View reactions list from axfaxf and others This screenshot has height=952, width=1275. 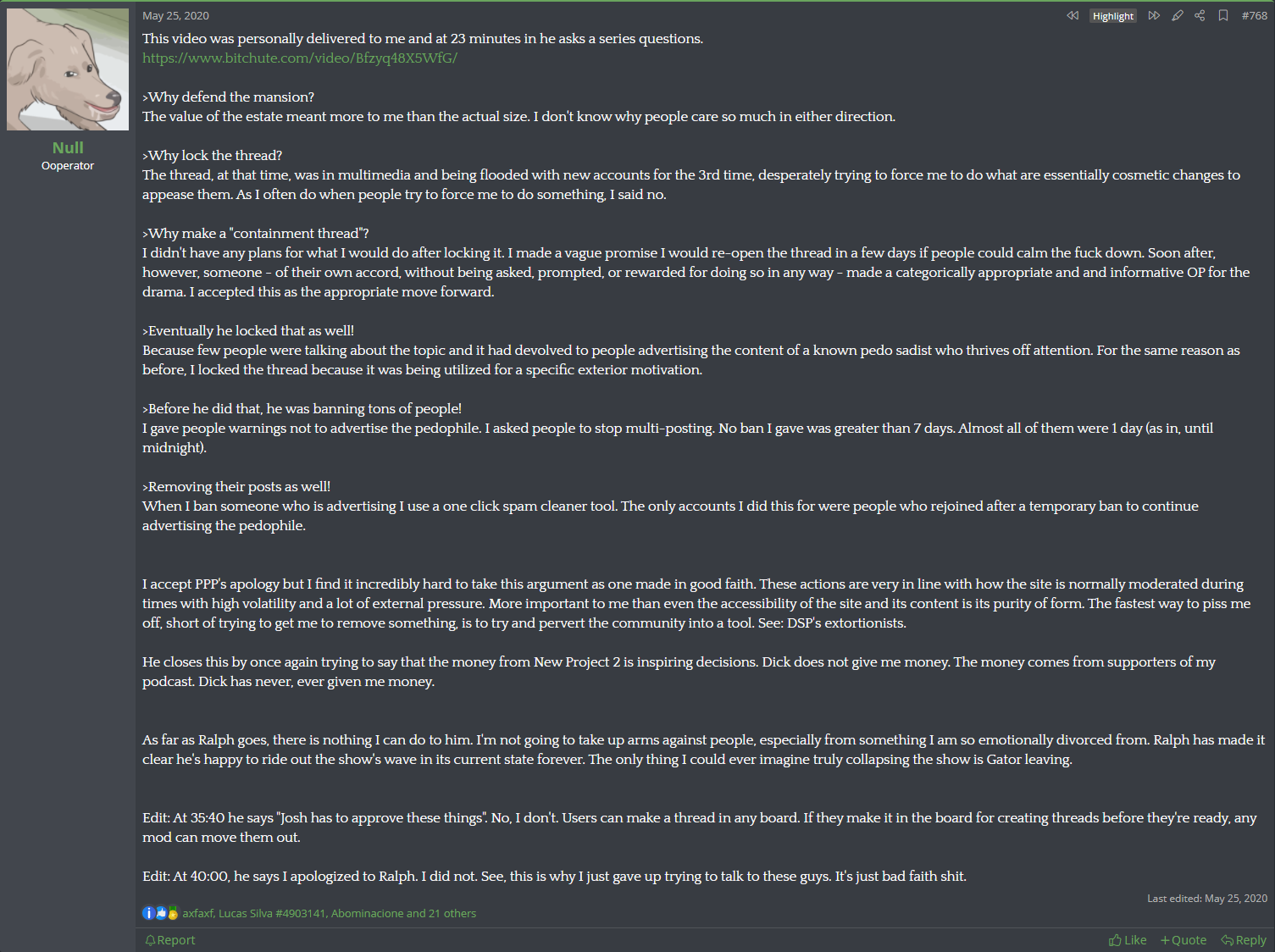[329, 913]
